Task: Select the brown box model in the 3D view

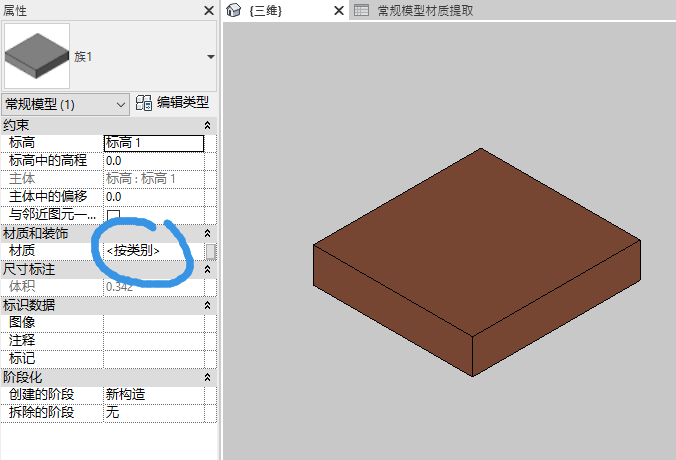Action: point(477,262)
